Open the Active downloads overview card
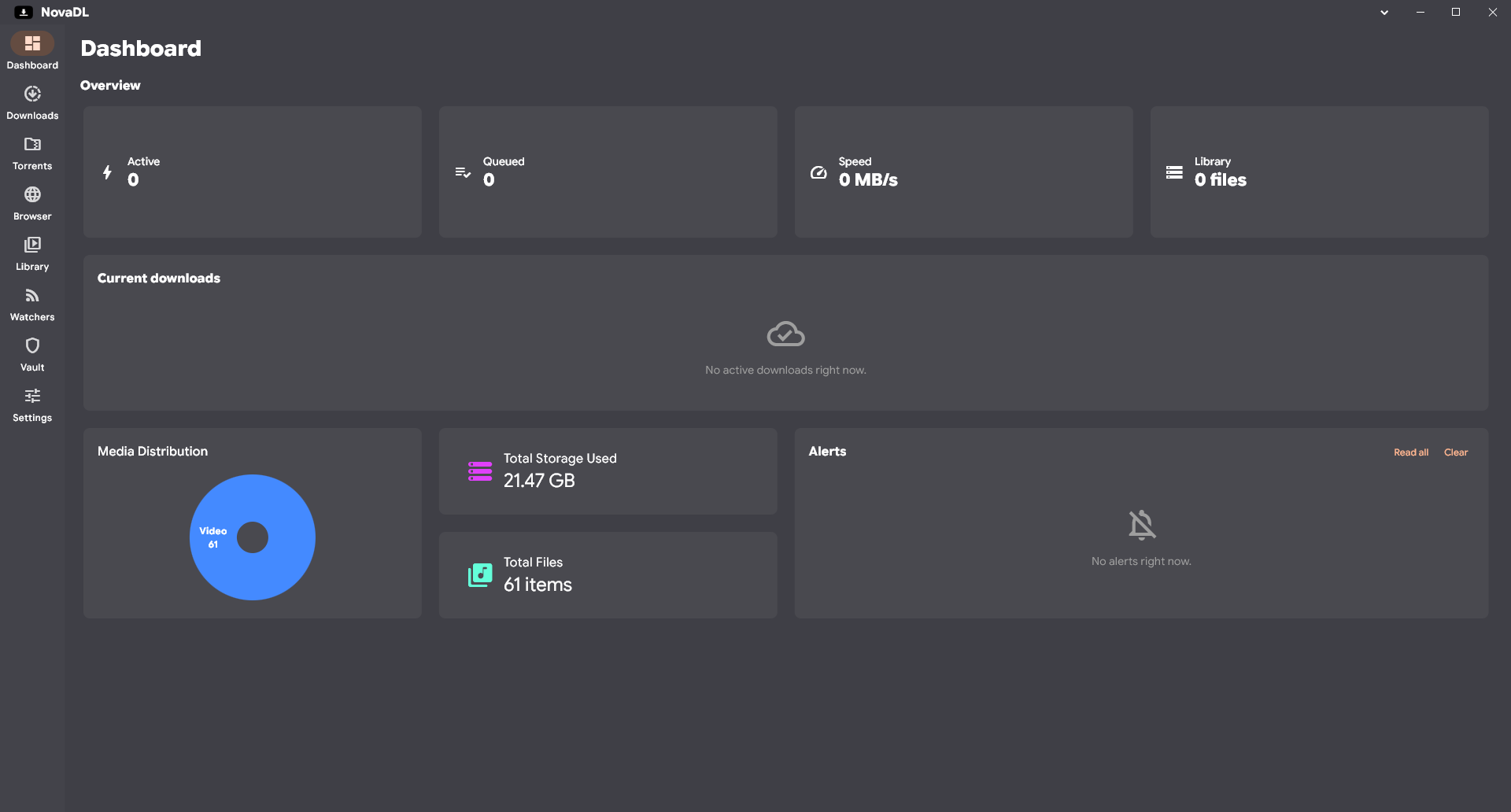 (253, 172)
